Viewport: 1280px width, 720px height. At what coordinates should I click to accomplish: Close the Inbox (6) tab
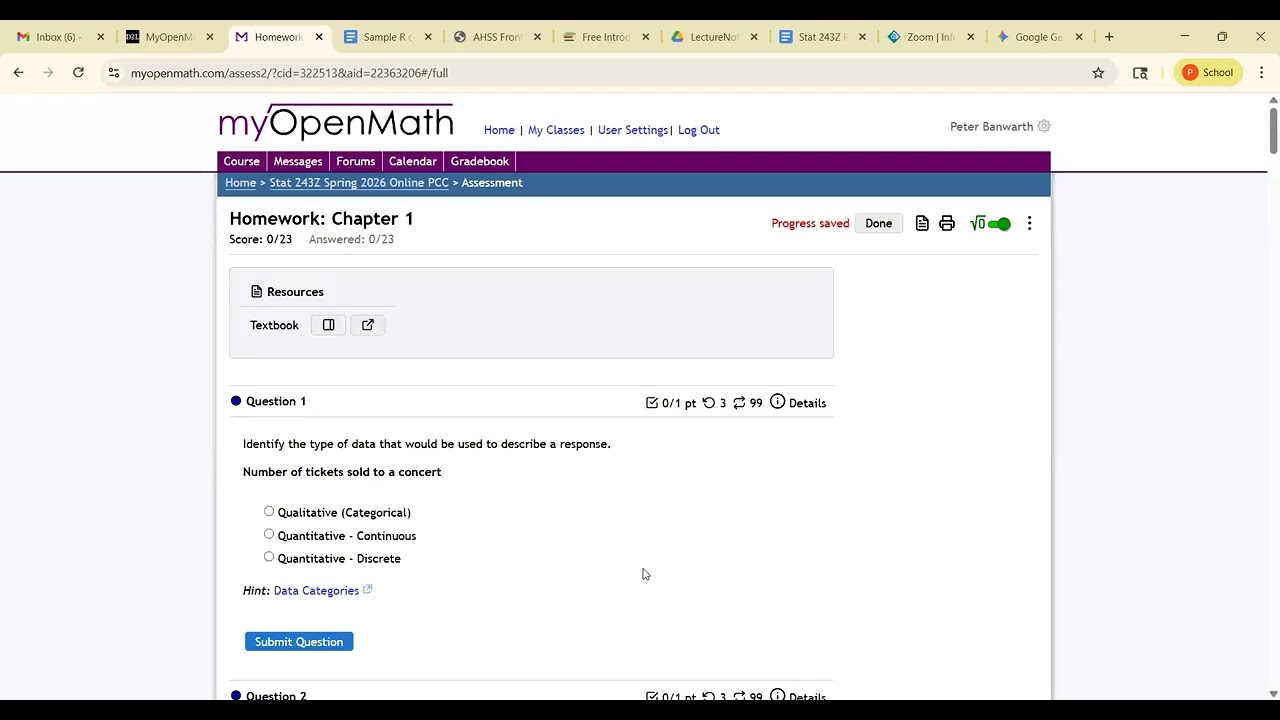point(100,37)
